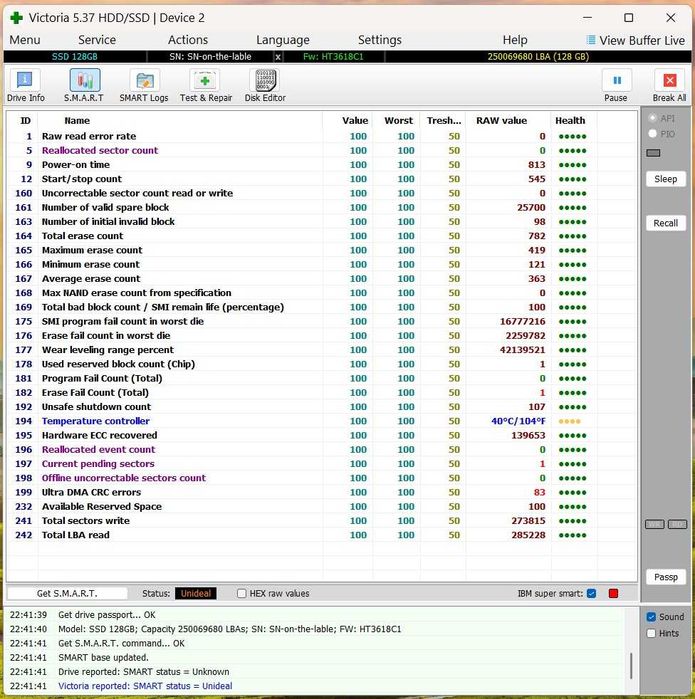Select the Wear leveling range percent row

pos(321,350)
